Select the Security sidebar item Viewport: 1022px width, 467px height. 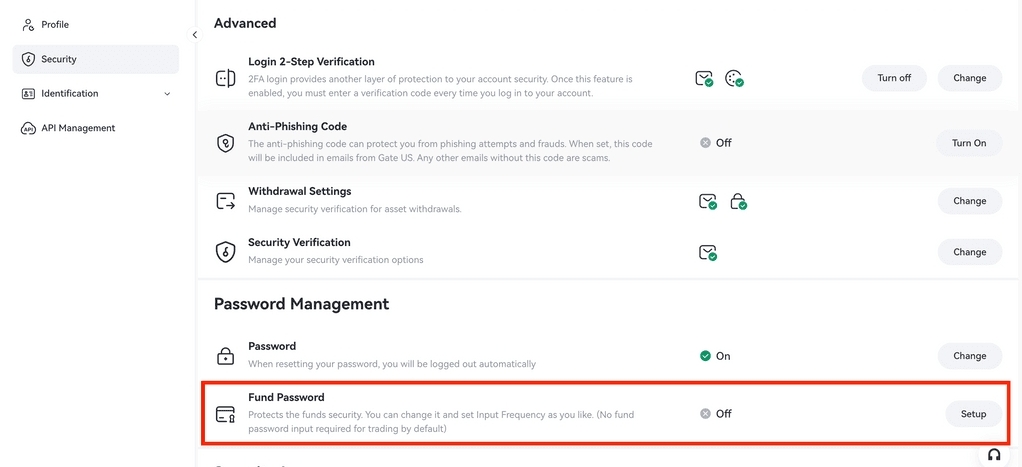click(x=59, y=59)
